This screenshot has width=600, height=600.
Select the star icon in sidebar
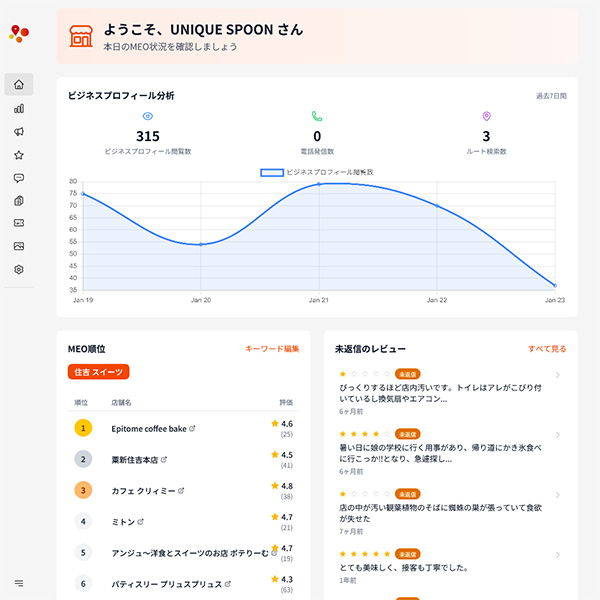[x=18, y=155]
